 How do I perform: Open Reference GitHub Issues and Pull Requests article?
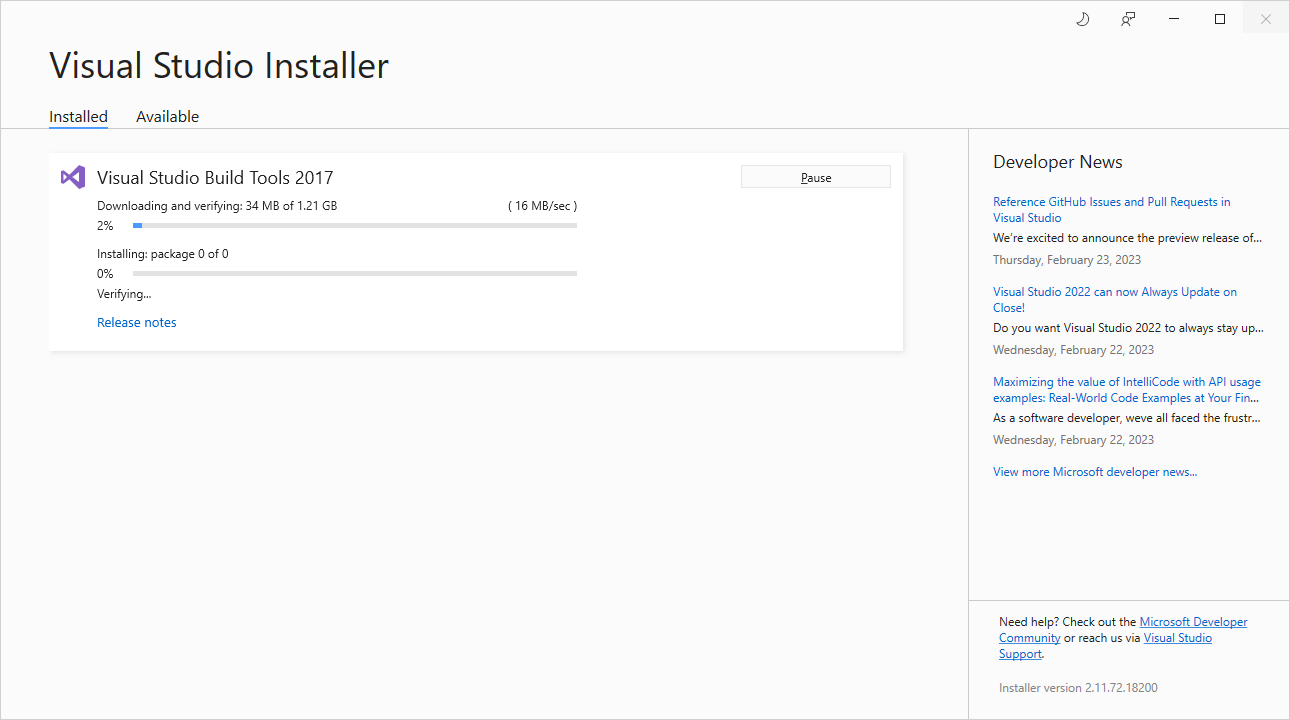click(x=1112, y=210)
